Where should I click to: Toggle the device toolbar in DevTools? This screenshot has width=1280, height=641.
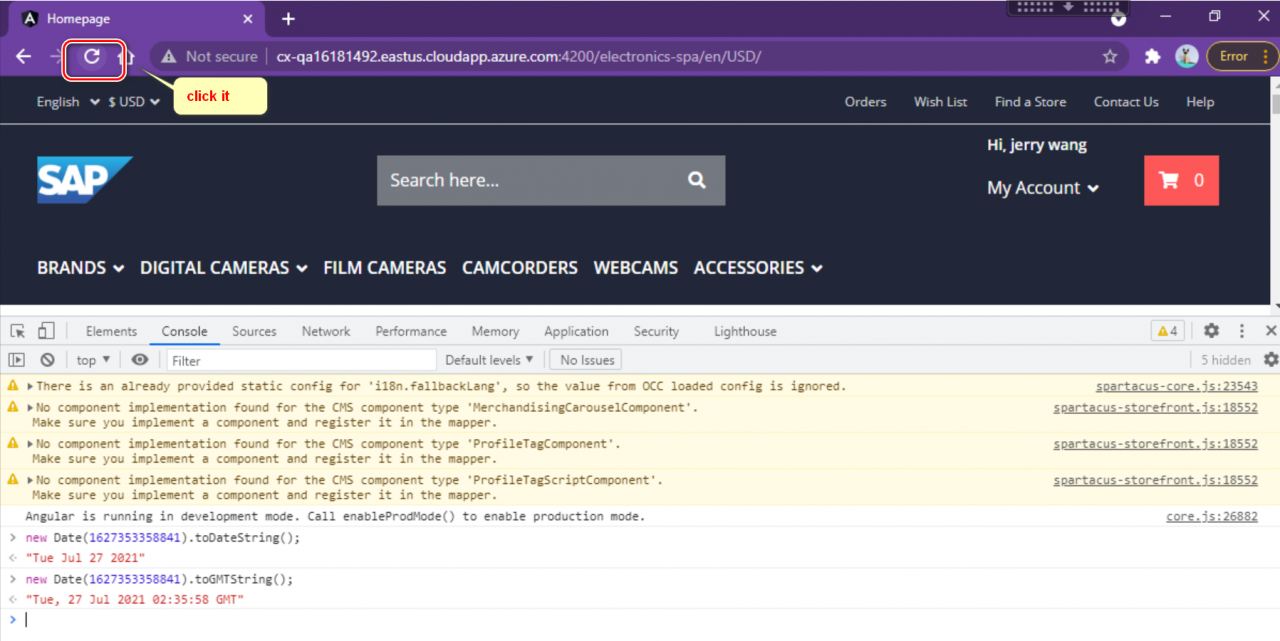(46, 331)
